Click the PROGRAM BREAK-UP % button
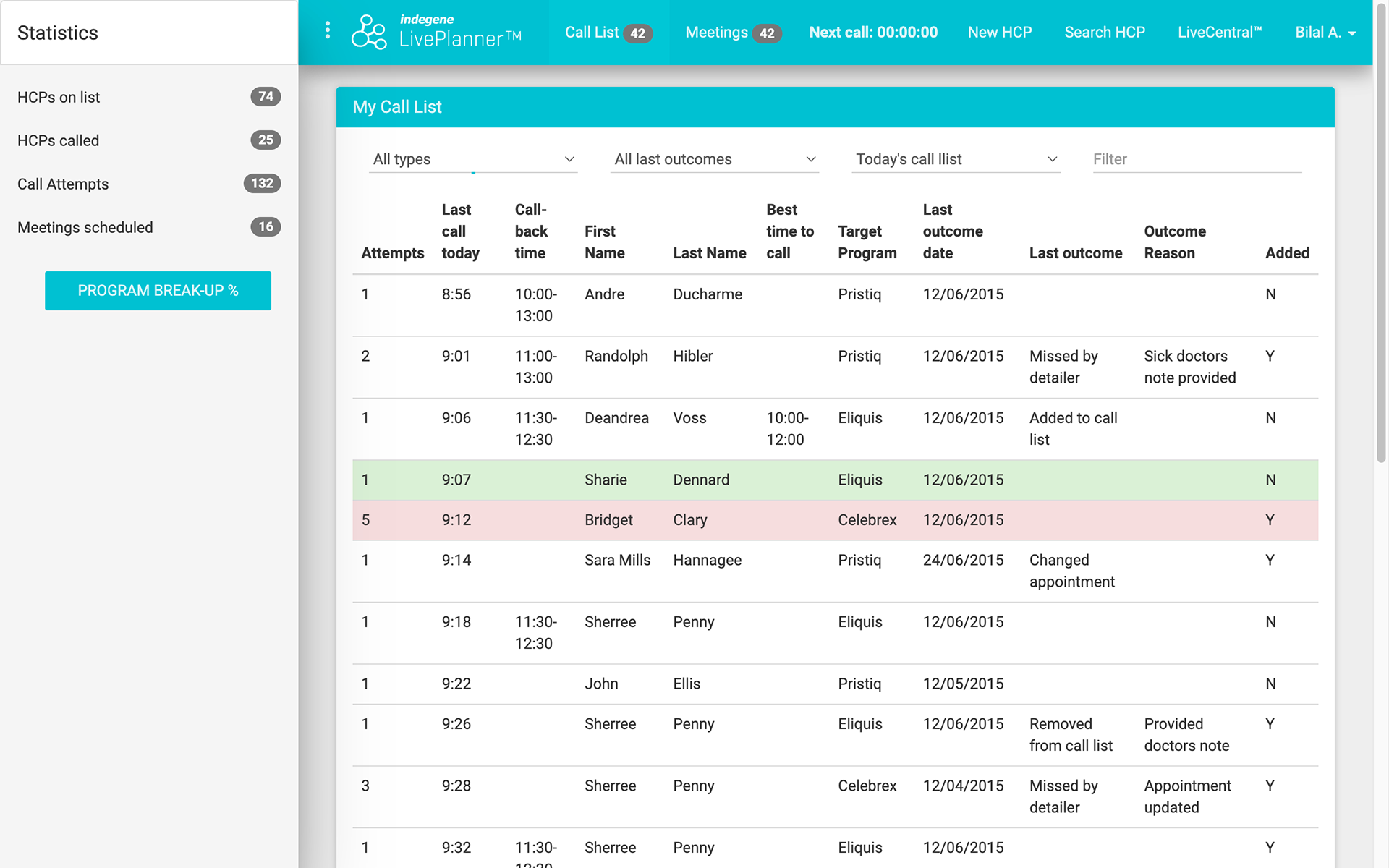 click(x=158, y=291)
